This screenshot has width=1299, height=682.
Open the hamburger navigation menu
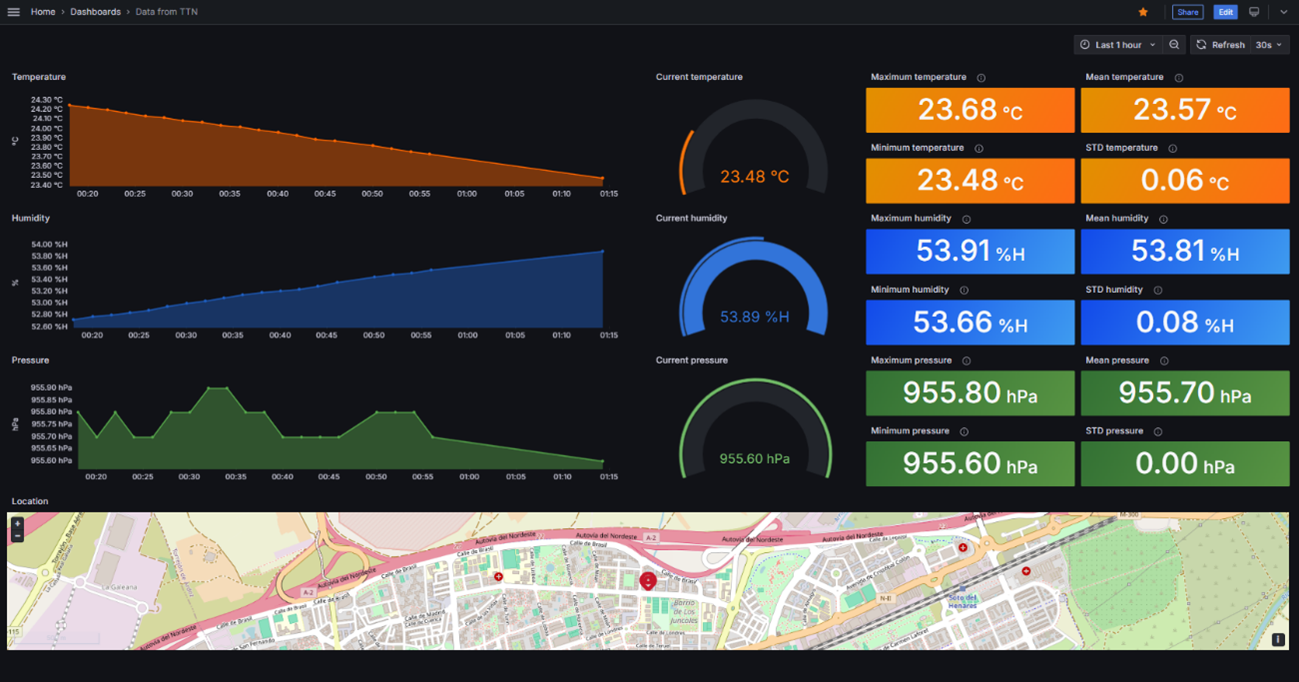(x=13, y=12)
